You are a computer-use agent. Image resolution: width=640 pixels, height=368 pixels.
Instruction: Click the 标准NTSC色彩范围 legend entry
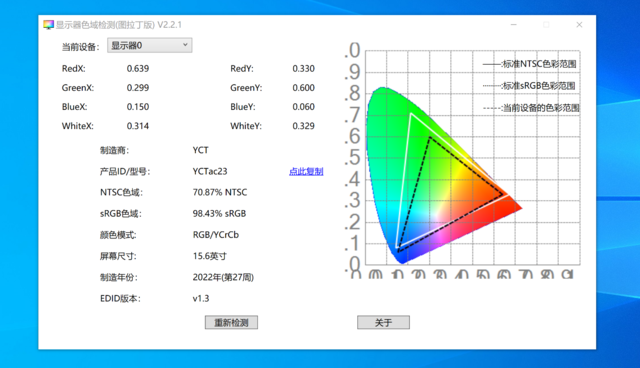tap(529, 64)
